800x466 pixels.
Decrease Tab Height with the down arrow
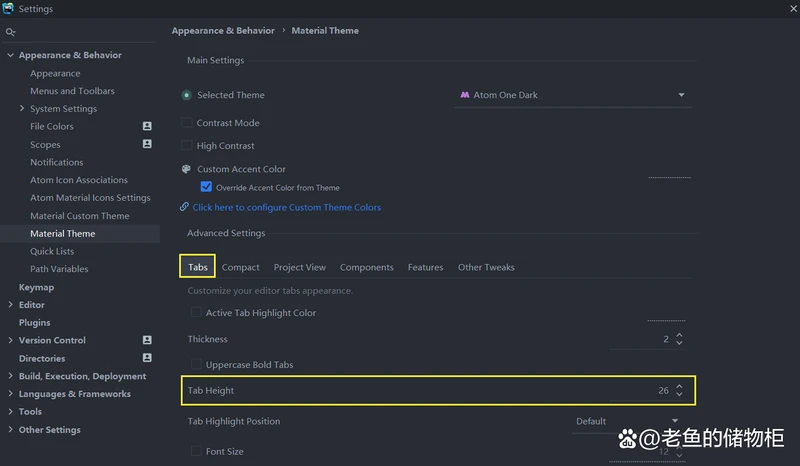pos(679,394)
